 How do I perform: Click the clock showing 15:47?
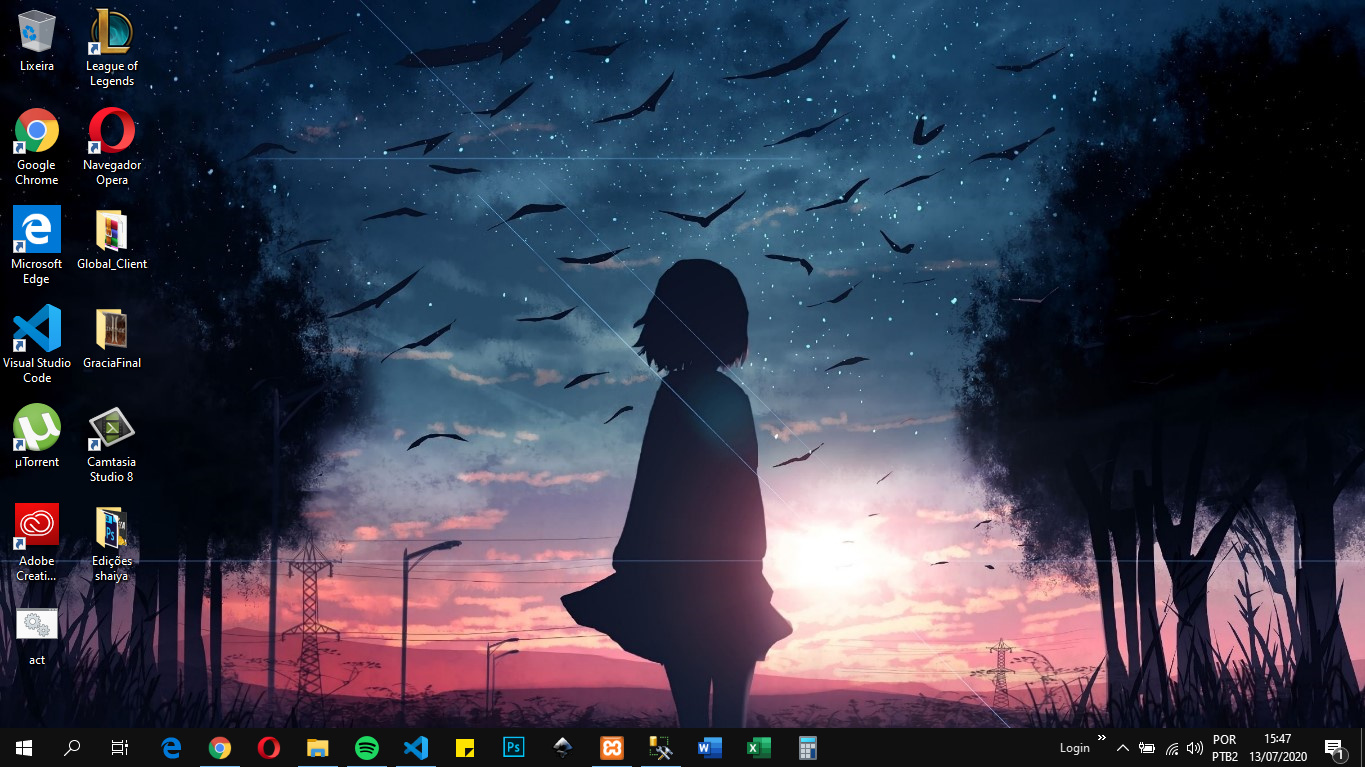[1278, 748]
